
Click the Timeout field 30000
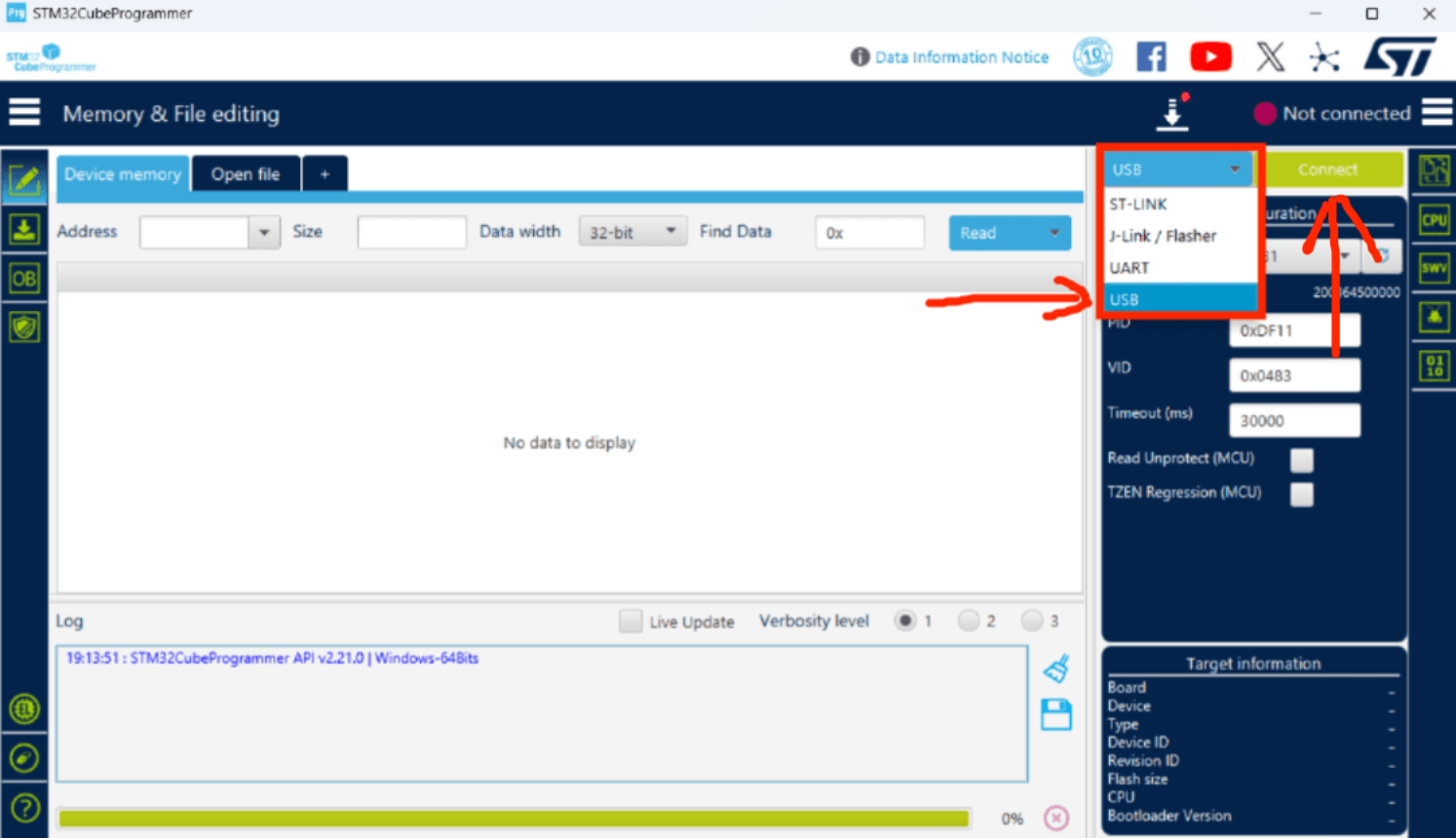tap(1294, 420)
